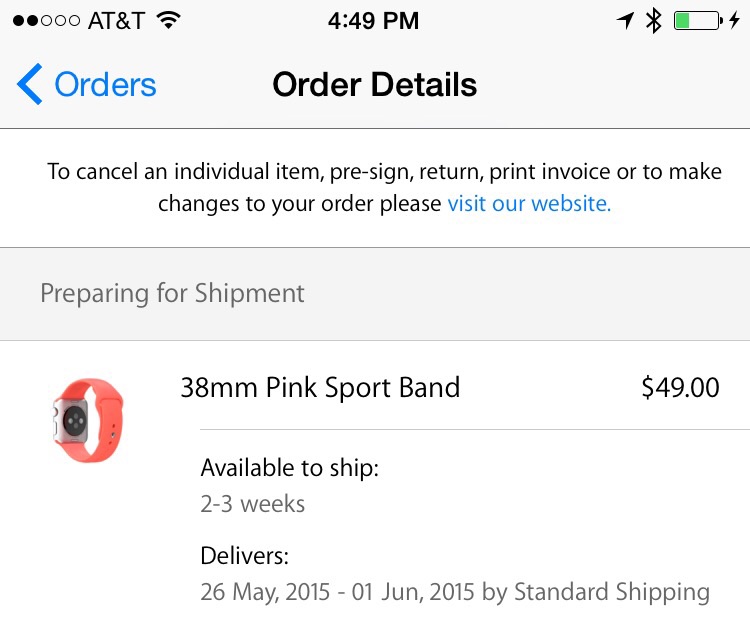The image size is (750, 638).
Task: Tap the Bluetooth icon in status bar
Action: pos(653,21)
